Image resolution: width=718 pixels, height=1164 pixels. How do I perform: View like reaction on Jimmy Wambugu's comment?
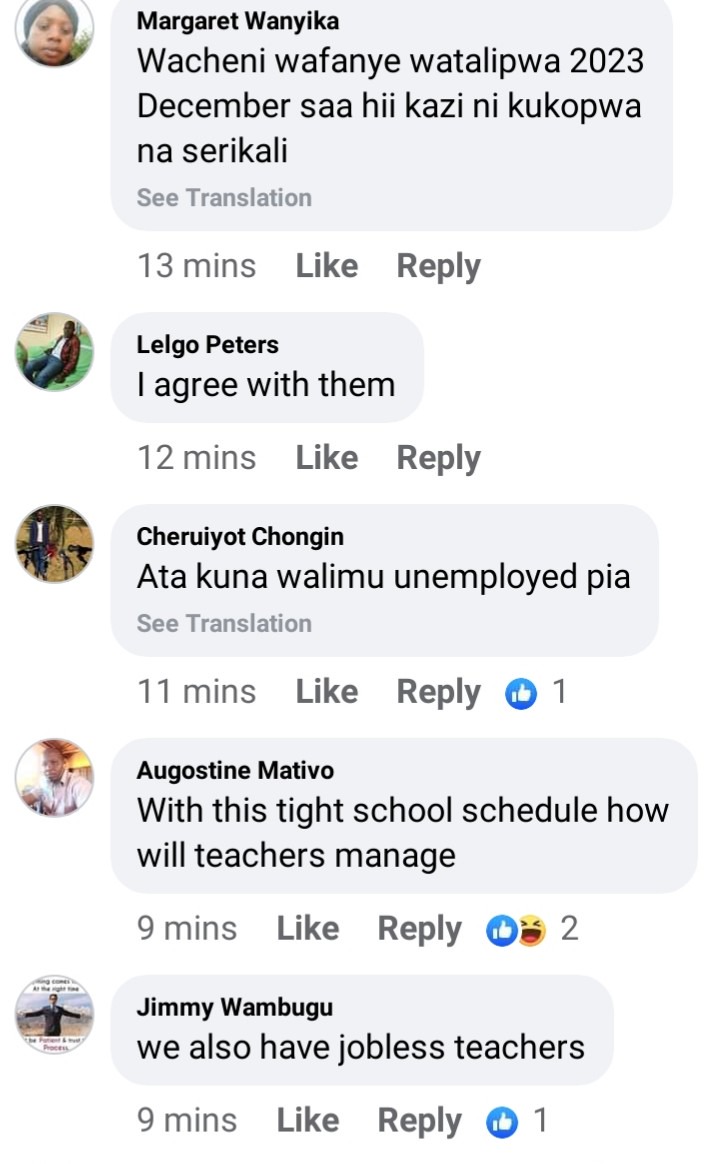[x=517, y=1121]
